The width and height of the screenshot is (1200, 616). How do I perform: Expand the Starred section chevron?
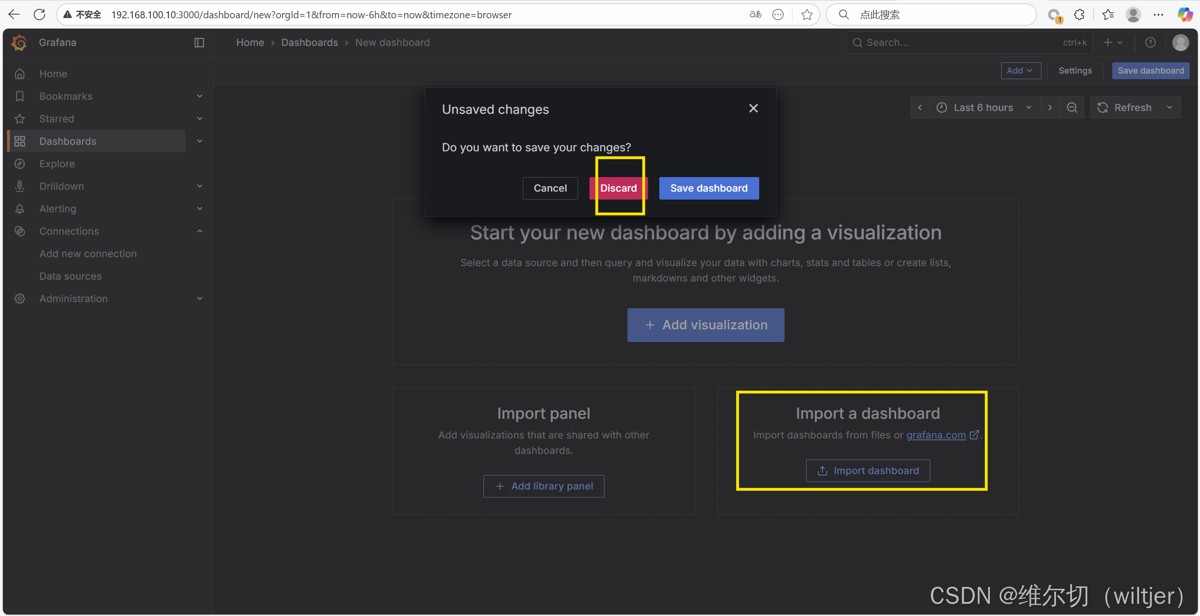pos(199,119)
